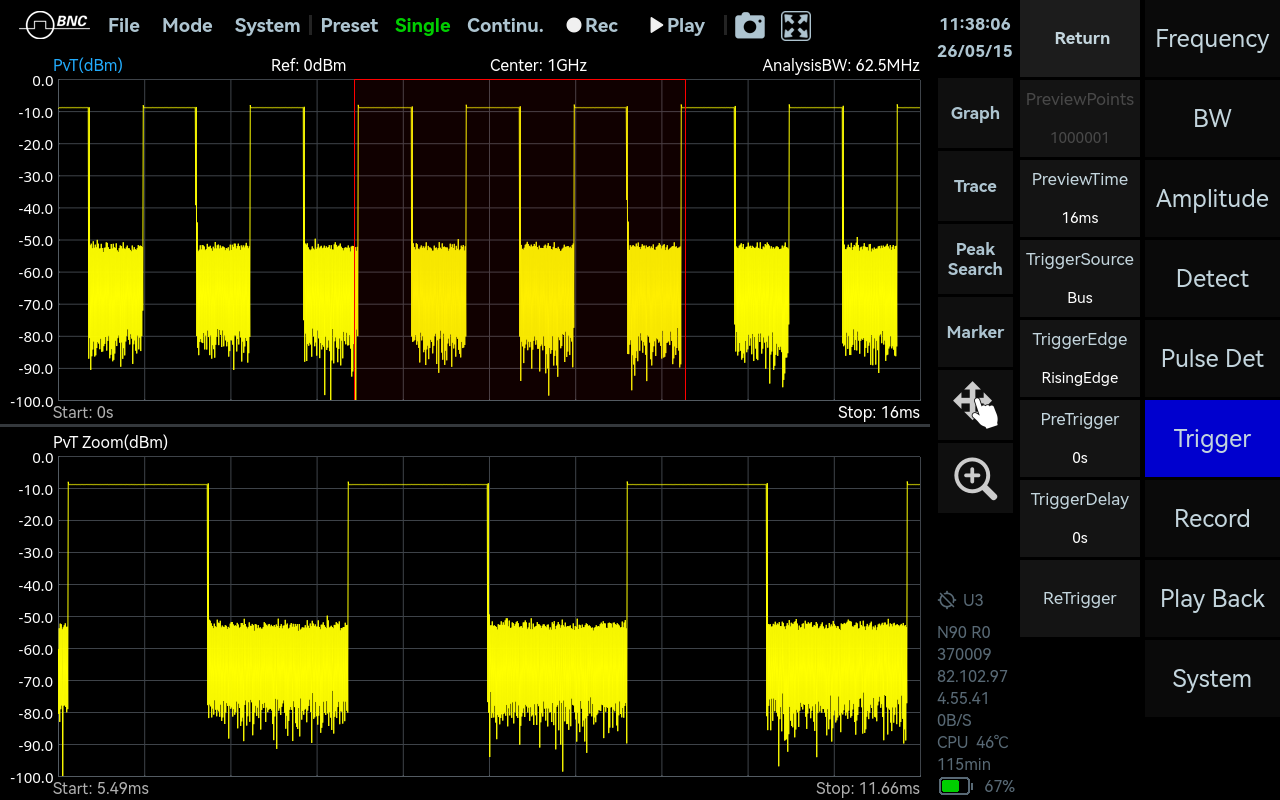Click the U3 sync status icon
1280x800 pixels.
947,600
